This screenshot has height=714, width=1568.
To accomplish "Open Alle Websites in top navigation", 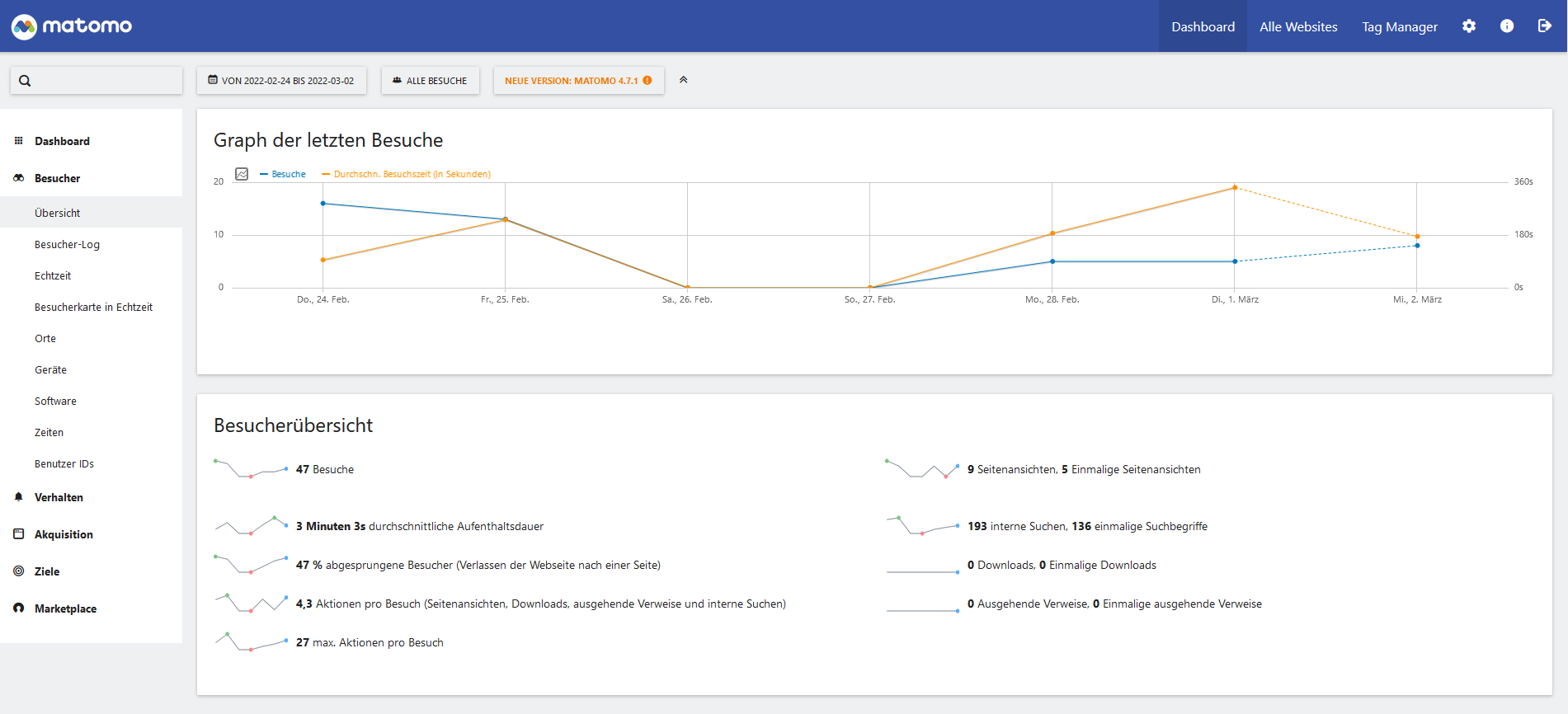I will coord(1298,26).
